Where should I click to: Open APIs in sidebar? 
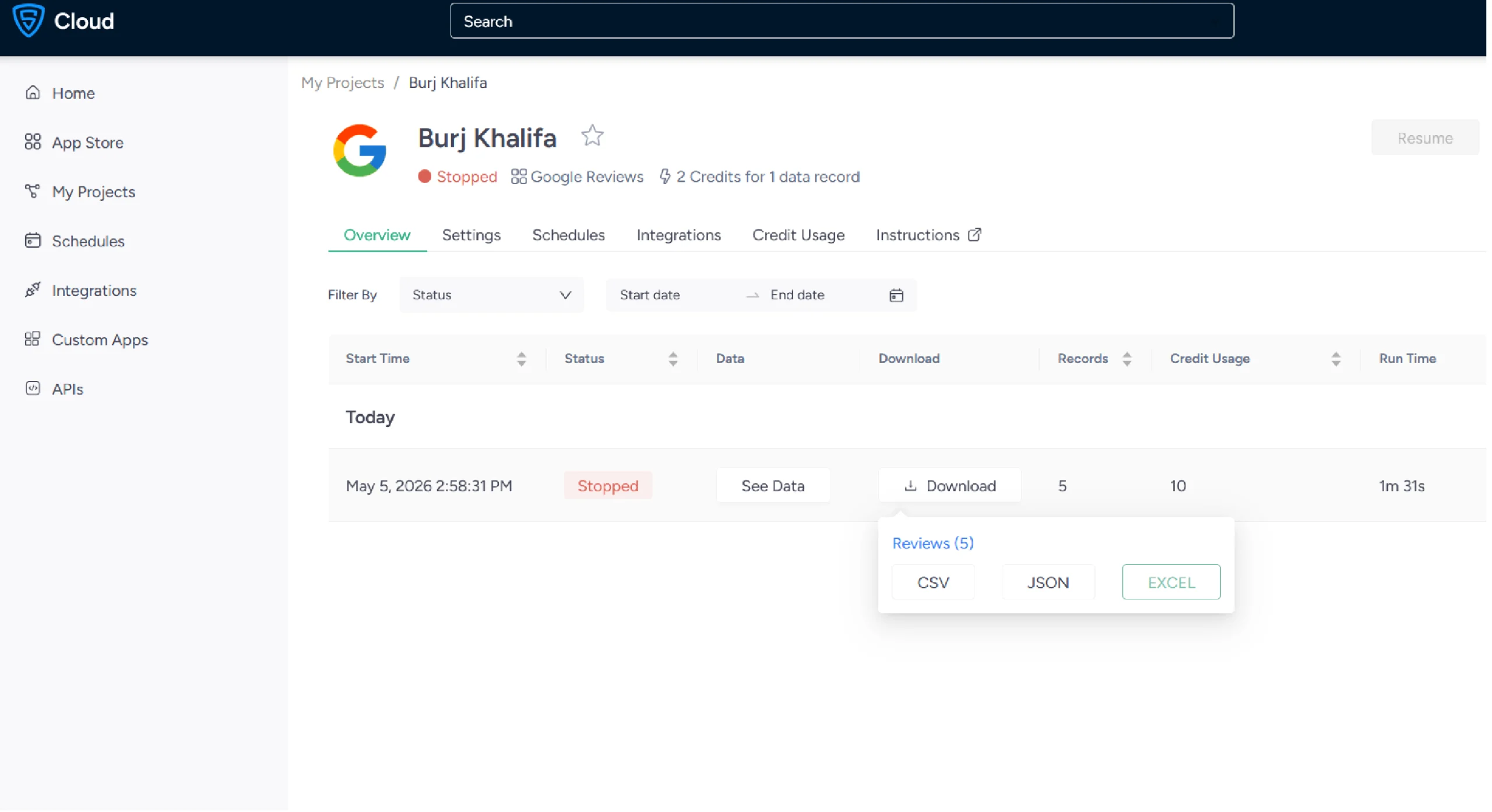point(67,389)
